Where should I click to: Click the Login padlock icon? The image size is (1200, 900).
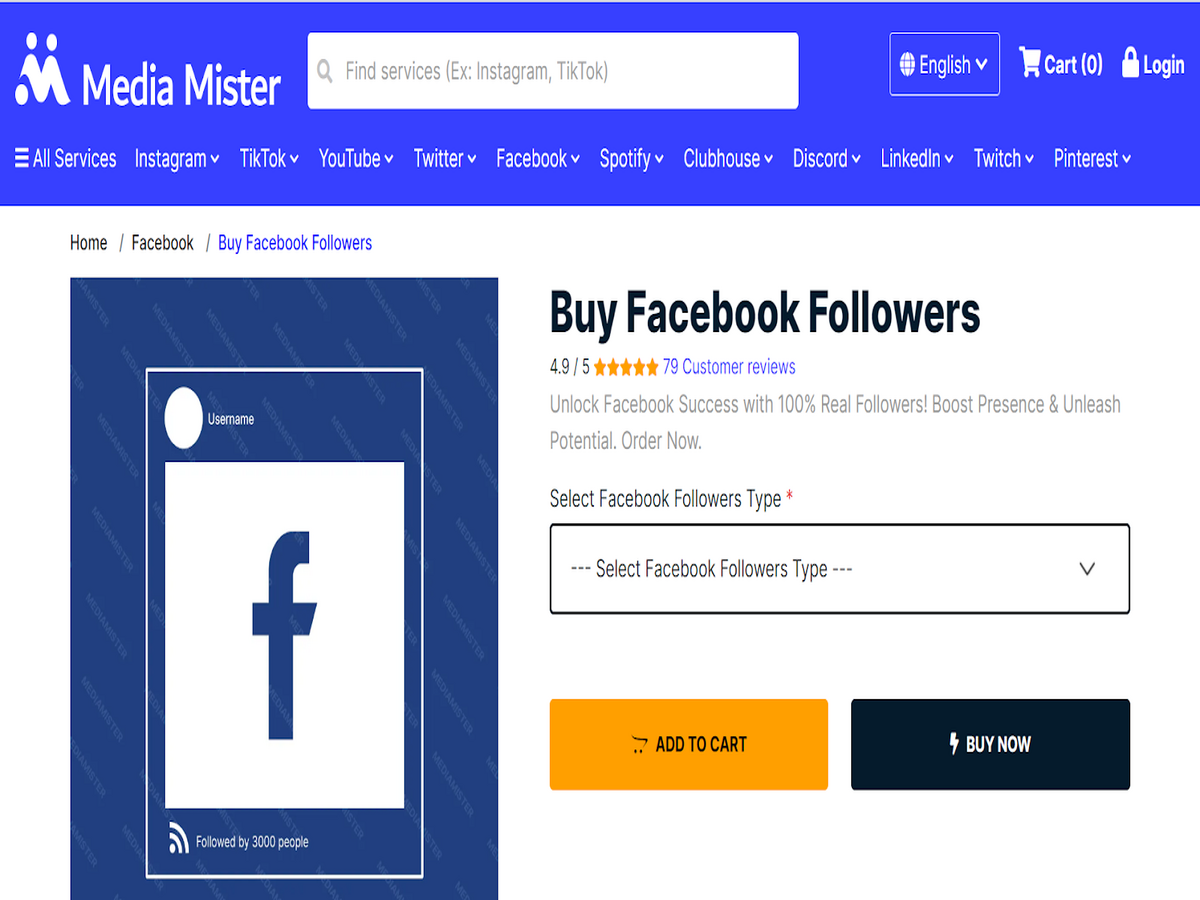click(1131, 62)
